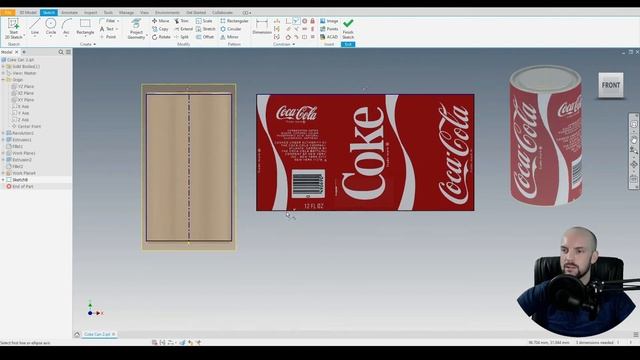Select Center Point in the browser
Screen dimensions: 640x360
pyautogui.click(x=26, y=127)
